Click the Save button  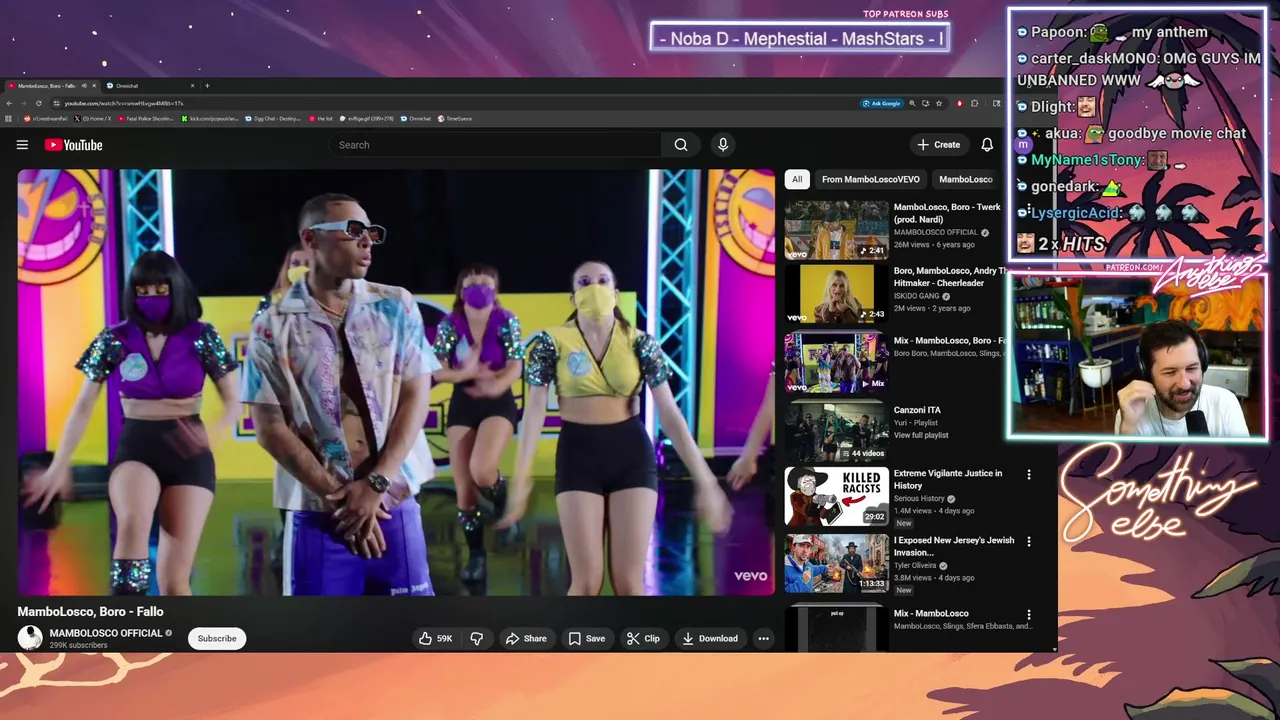tap(587, 638)
